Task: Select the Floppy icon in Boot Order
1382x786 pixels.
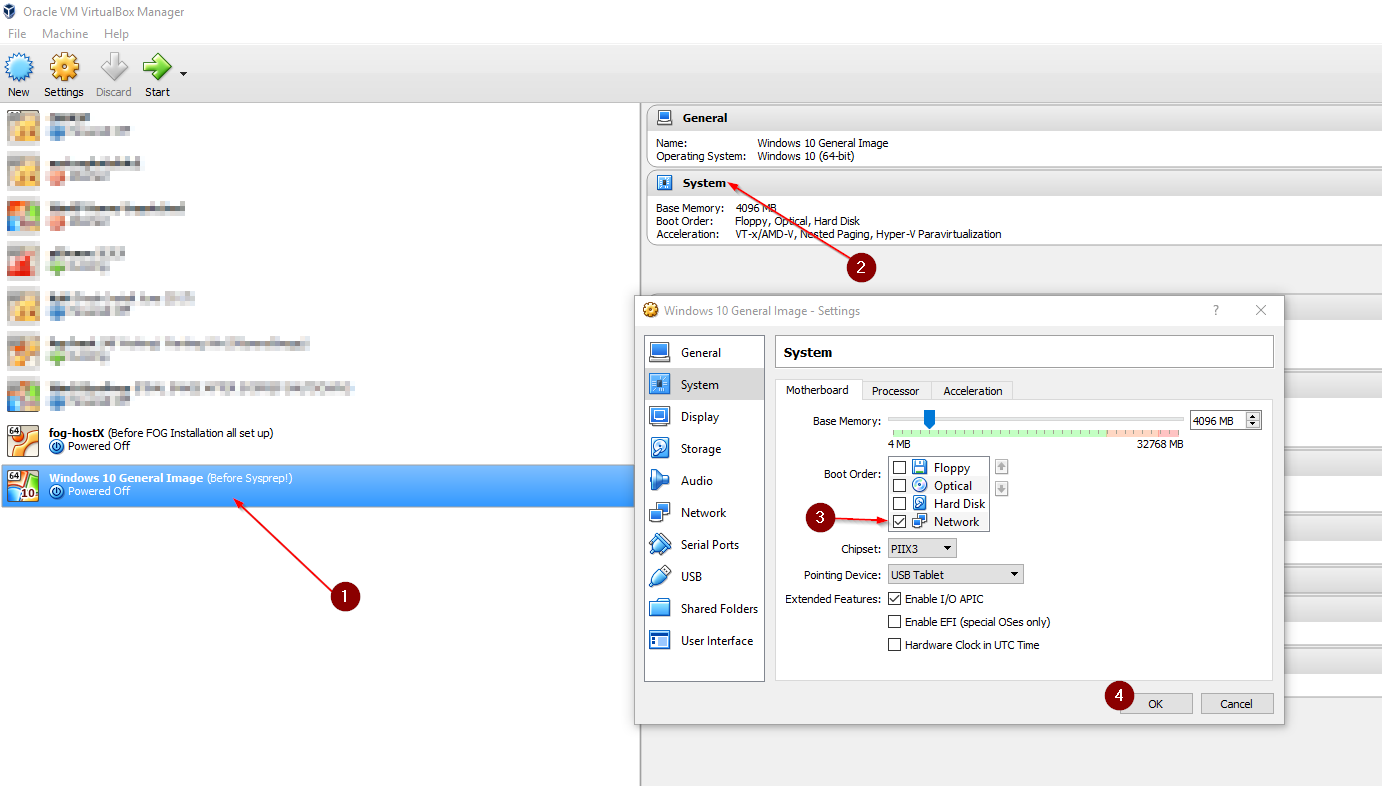Action: tap(920, 468)
